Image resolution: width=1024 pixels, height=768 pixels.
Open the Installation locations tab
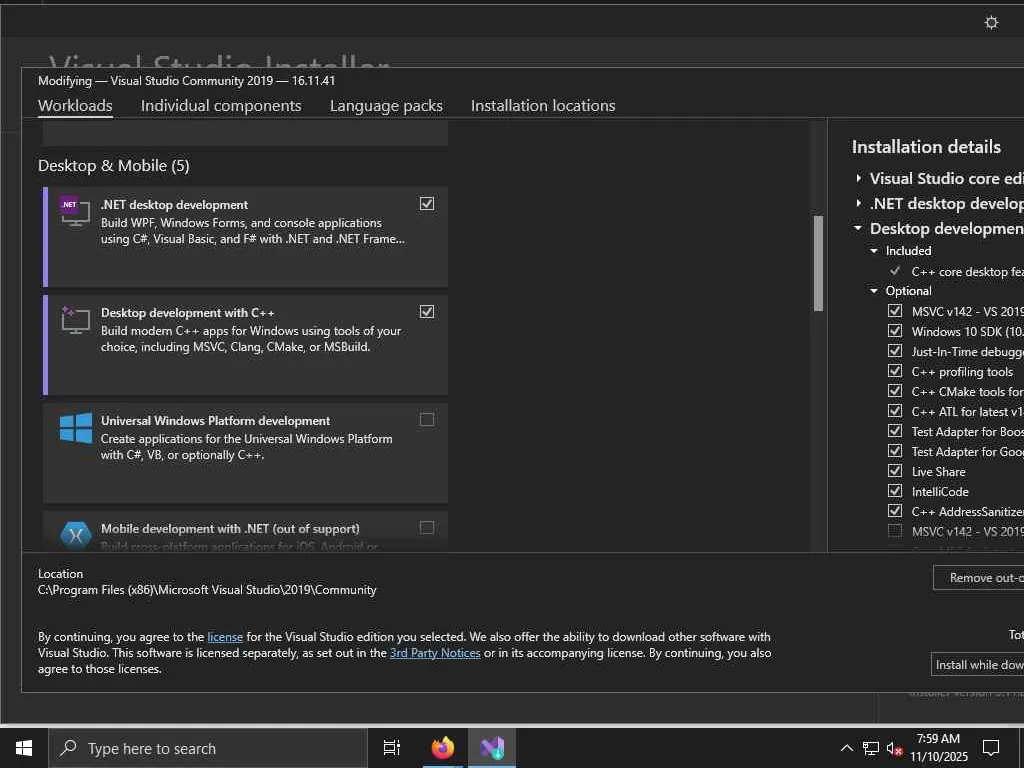[x=543, y=105]
